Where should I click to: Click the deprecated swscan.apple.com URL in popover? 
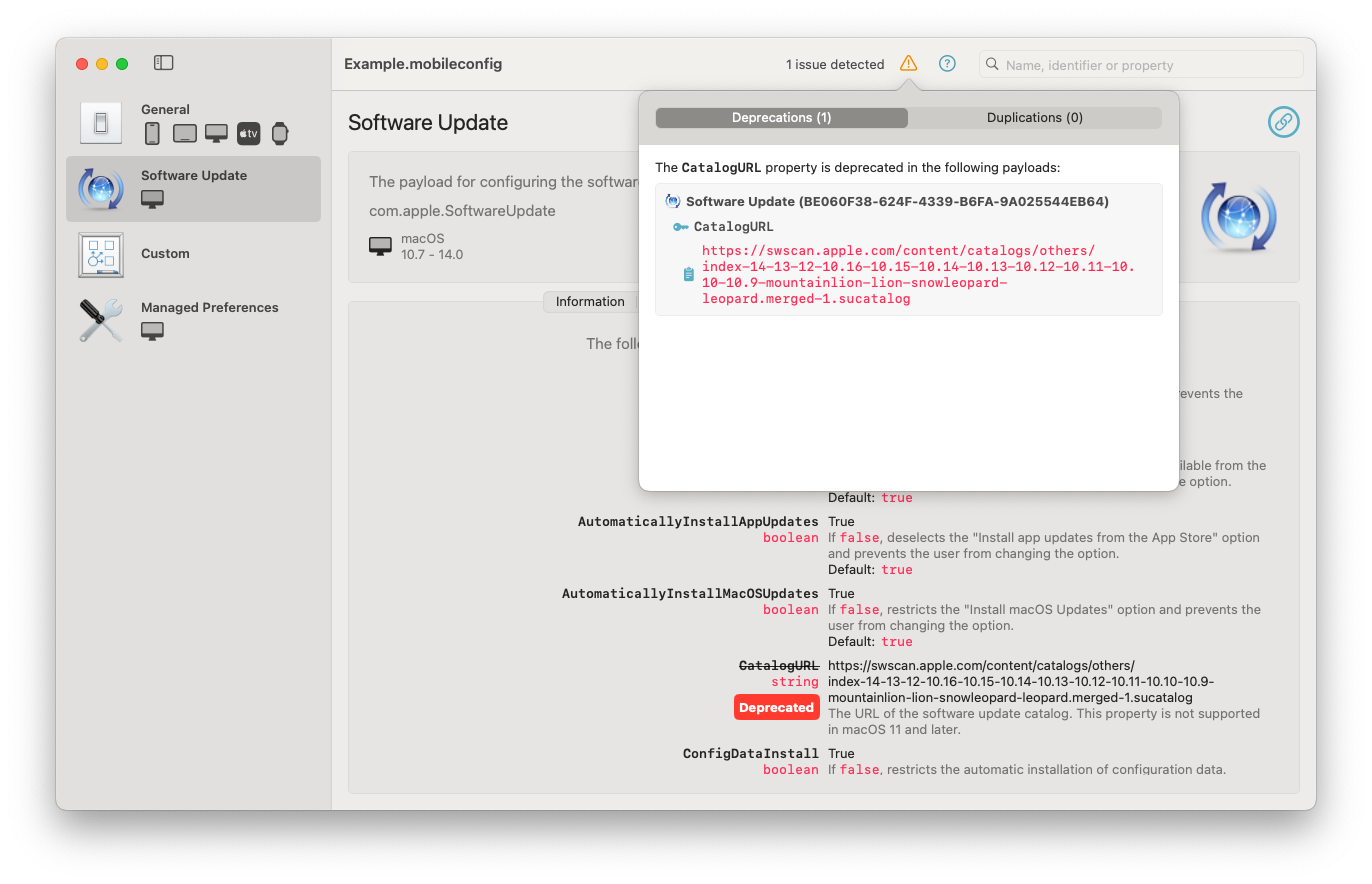(x=918, y=275)
